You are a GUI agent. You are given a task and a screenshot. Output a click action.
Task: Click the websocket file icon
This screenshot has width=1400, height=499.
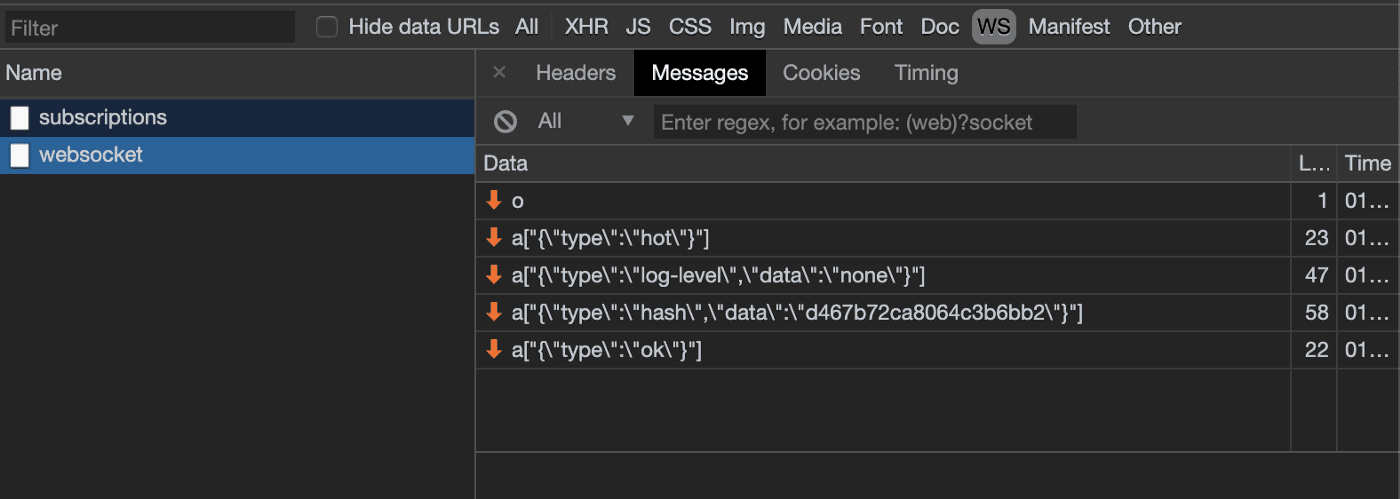(x=19, y=155)
